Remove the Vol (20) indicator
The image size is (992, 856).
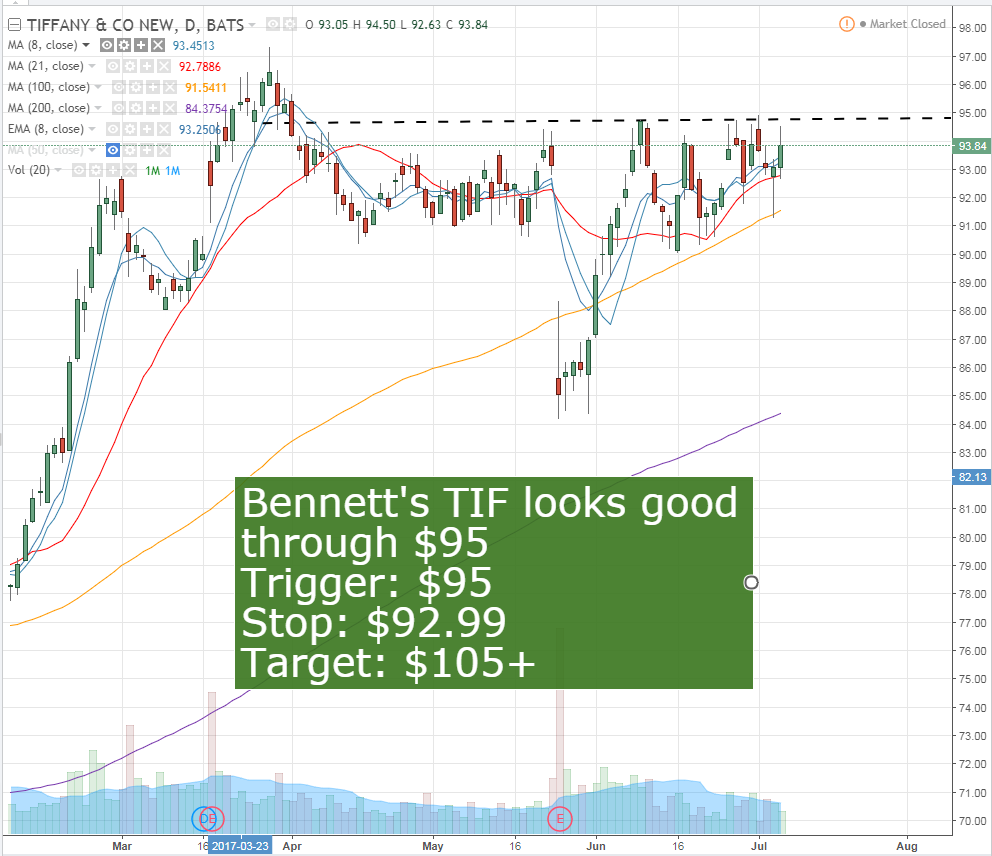130,170
